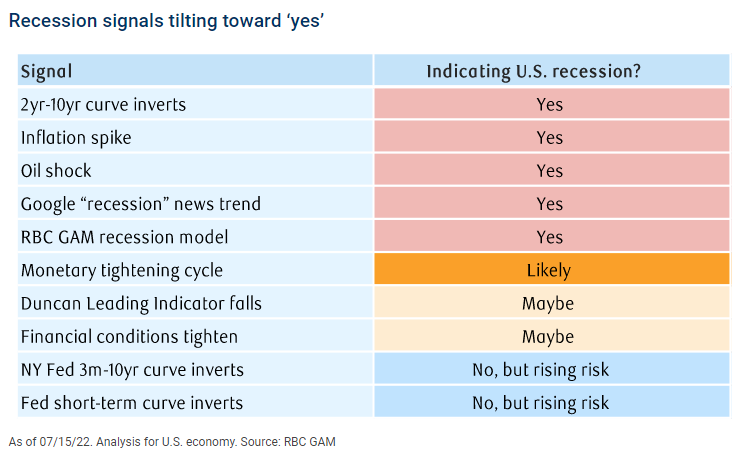Viewport: 742px width, 460px height.
Task: Select the 'Indicating U.S. recession?' column header
Action: click(548, 71)
